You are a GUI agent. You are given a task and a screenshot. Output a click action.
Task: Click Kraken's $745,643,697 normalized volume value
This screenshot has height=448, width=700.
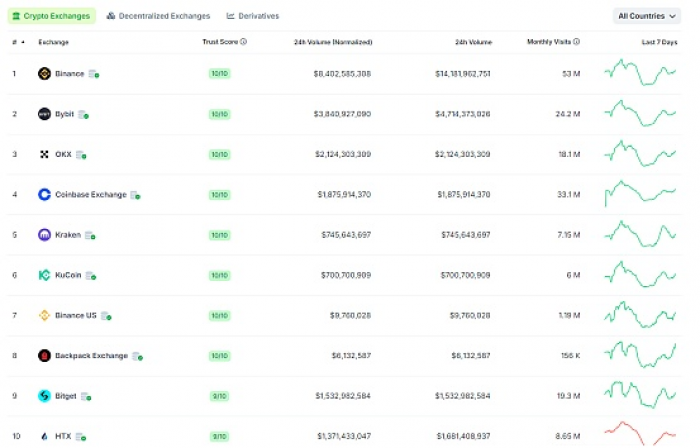[346, 235]
